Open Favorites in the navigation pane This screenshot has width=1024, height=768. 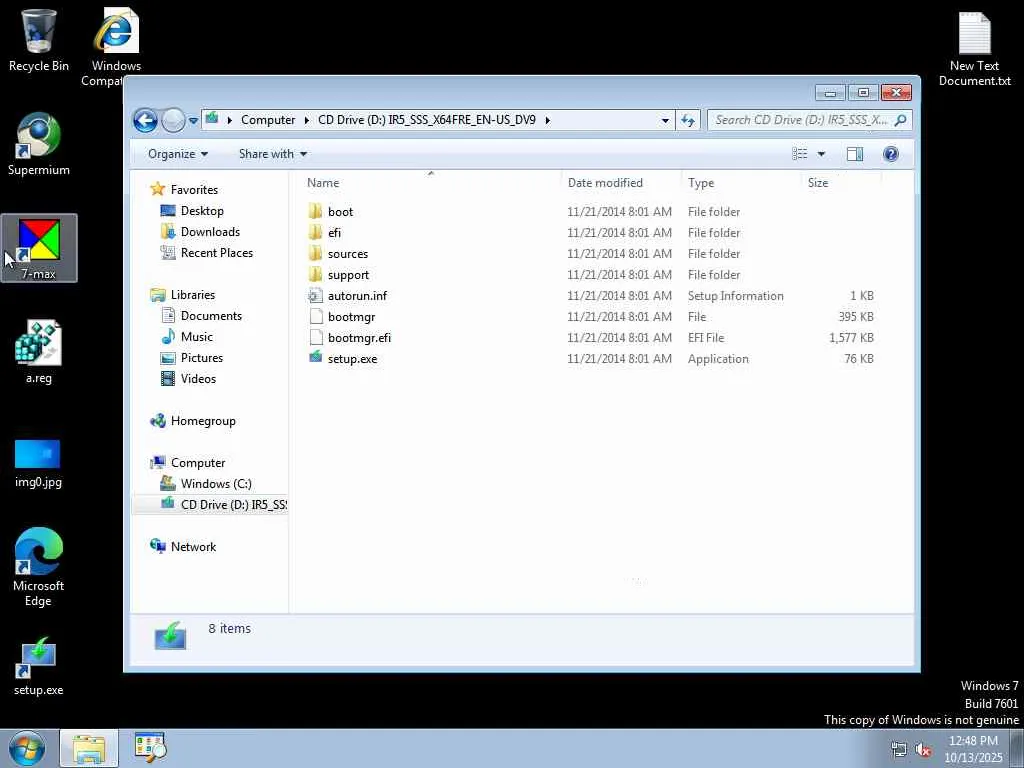point(194,189)
